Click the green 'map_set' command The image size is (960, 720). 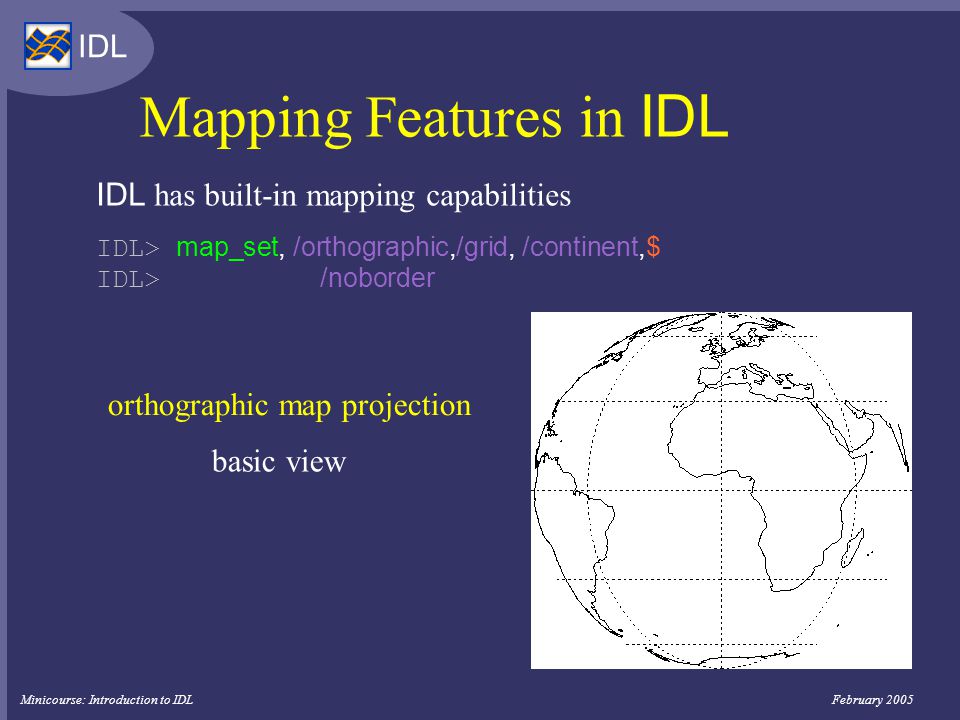point(227,247)
